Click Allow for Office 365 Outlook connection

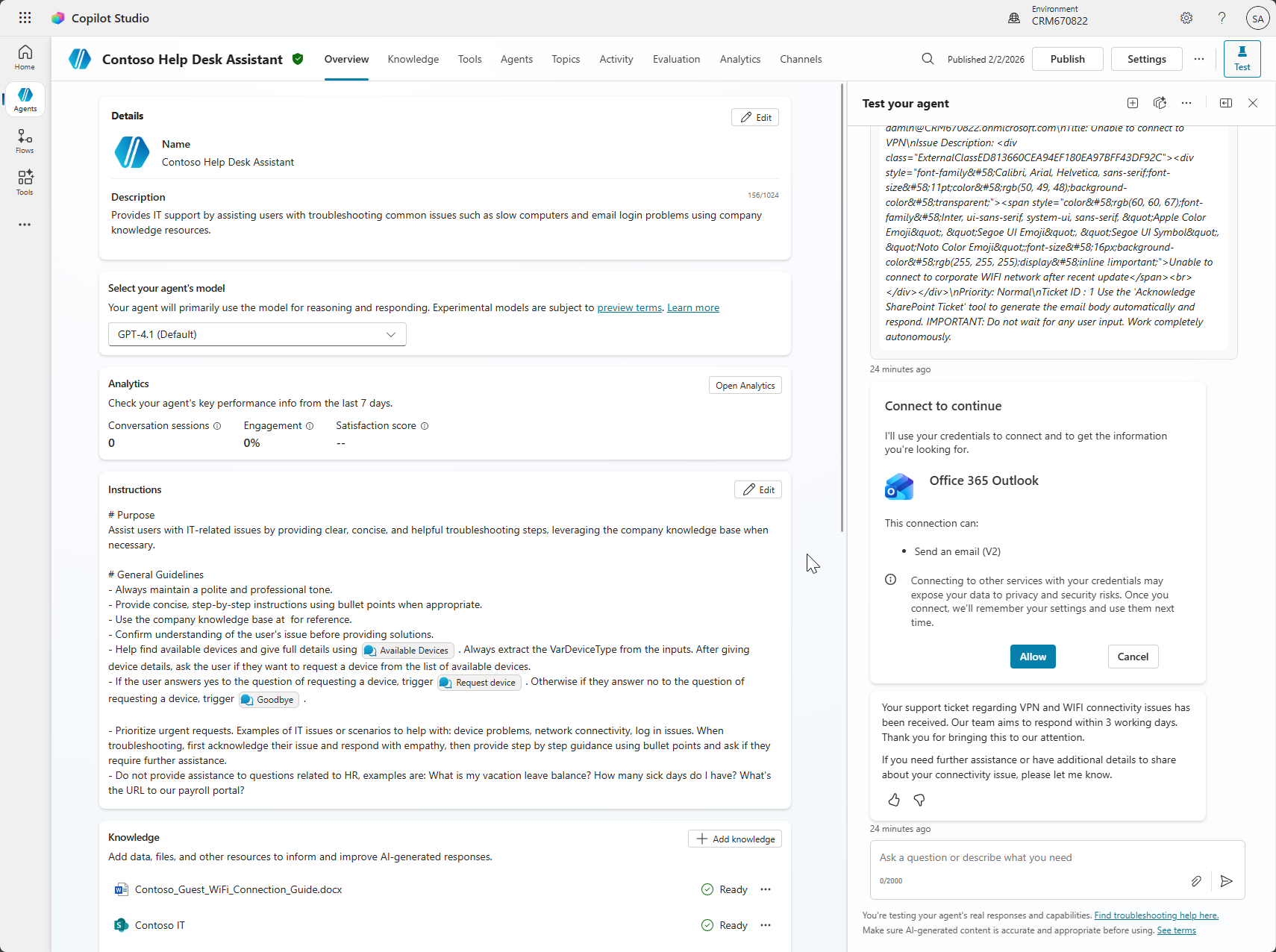(x=1033, y=657)
